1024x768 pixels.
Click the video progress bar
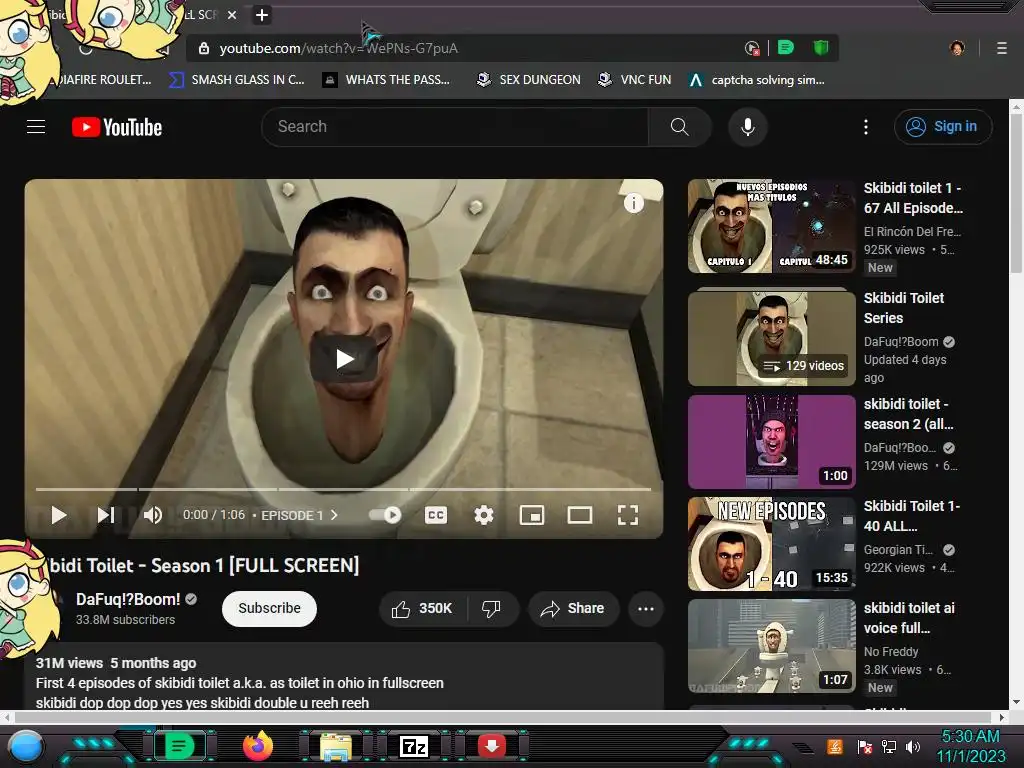344,488
